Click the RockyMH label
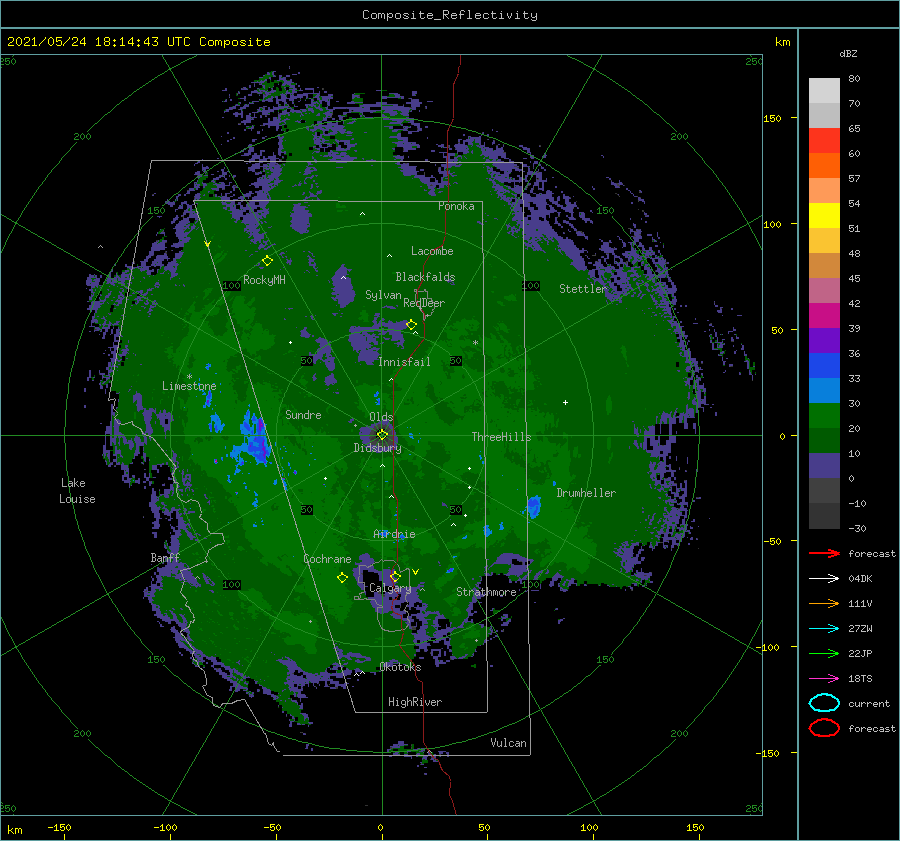This screenshot has height=841, width=900. click(x=264, y=280)
